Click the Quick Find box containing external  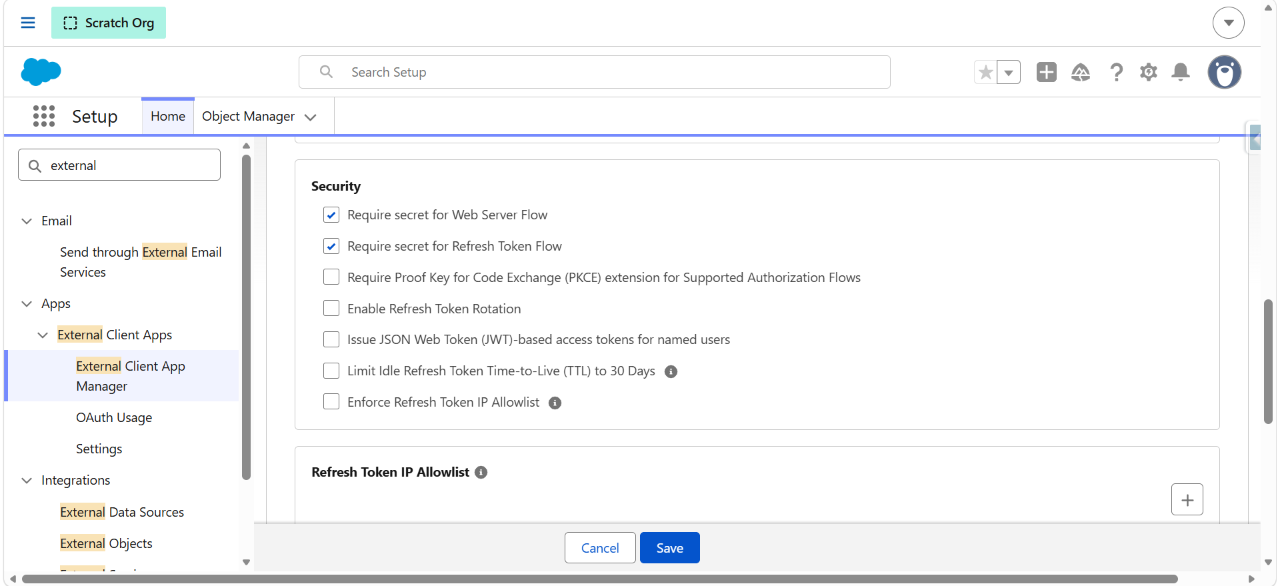click(x=119, y=165)
